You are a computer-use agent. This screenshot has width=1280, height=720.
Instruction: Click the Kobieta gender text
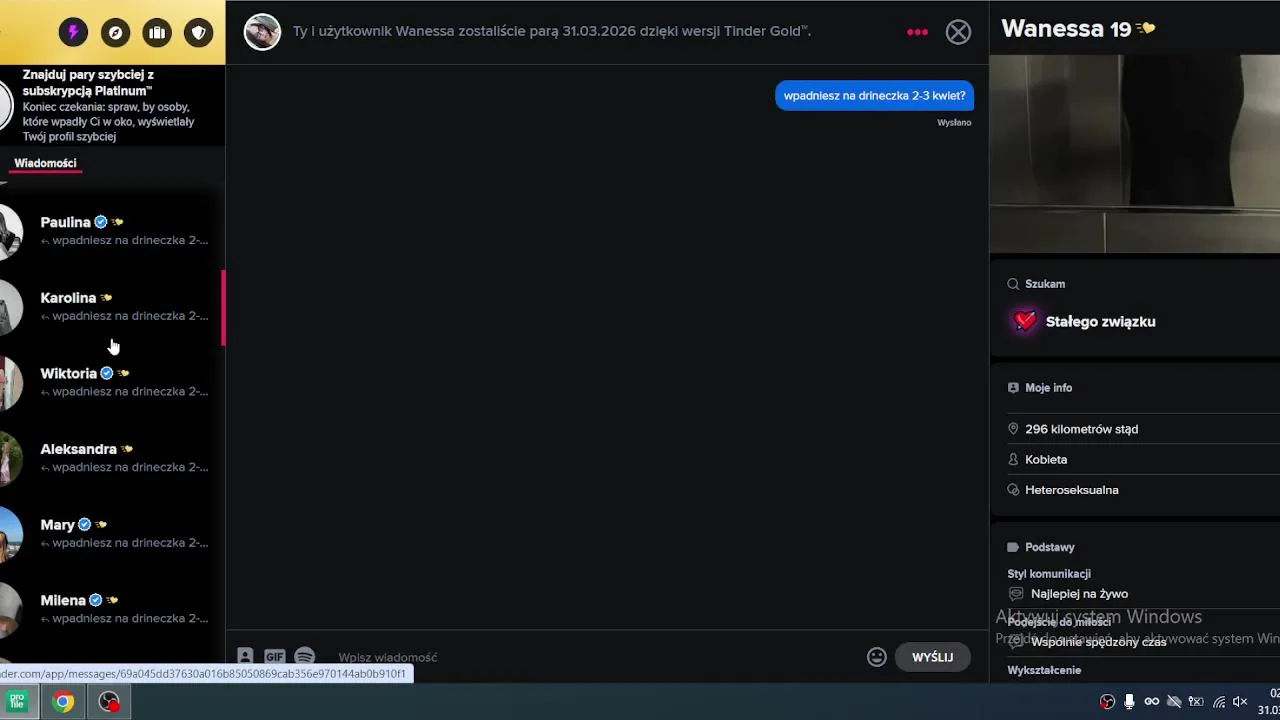[1046, 459]
